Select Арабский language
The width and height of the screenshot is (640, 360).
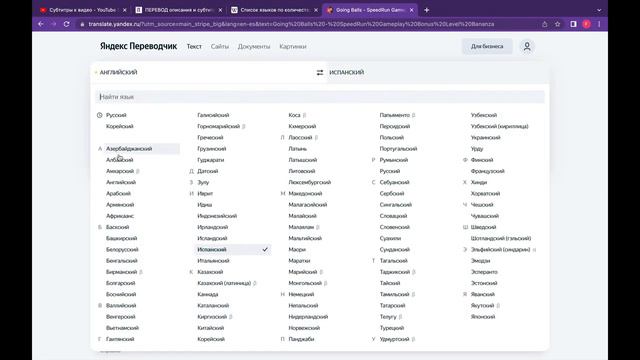tap(118, 193)
